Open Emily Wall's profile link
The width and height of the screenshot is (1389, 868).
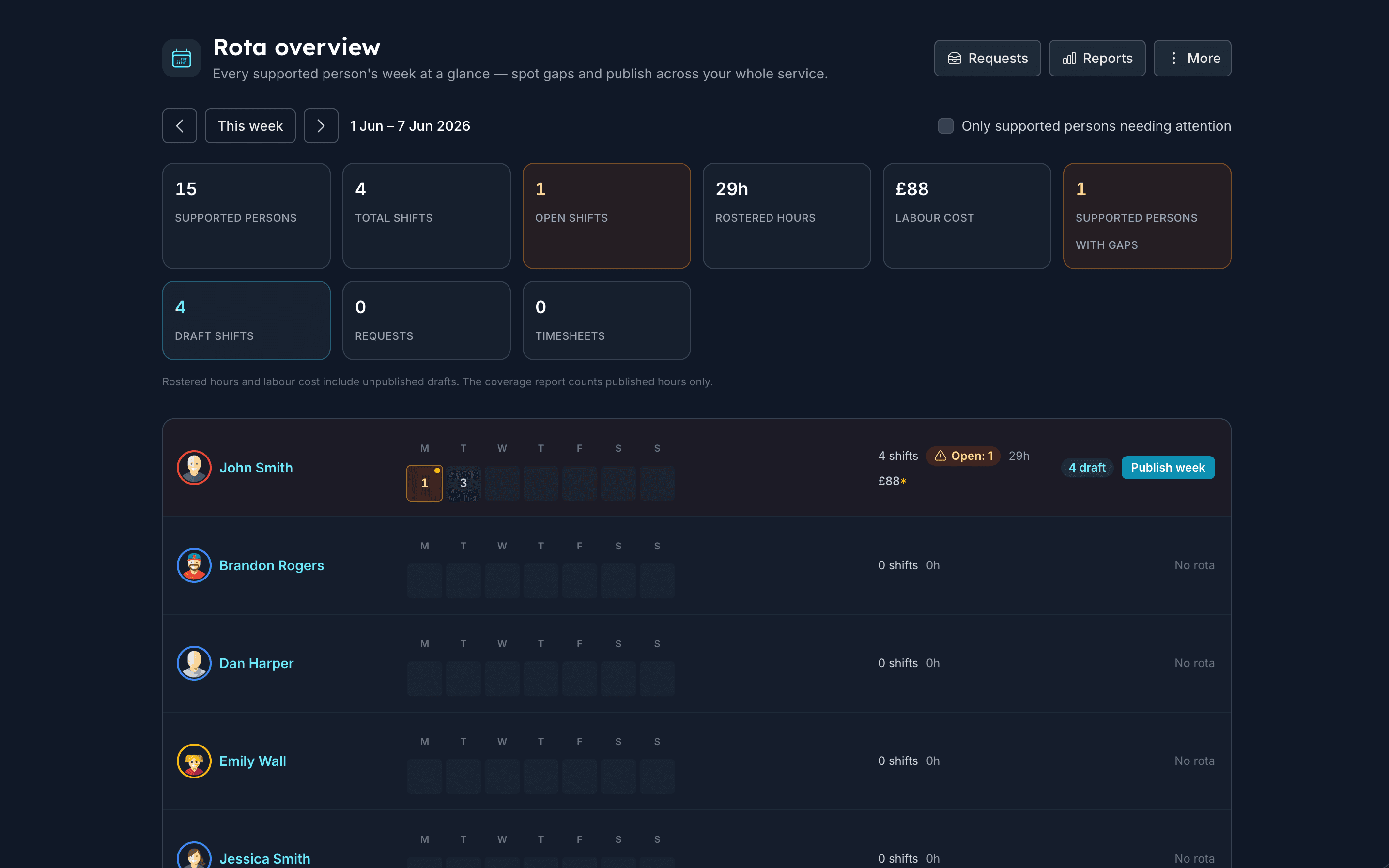(x=253, y=761)
